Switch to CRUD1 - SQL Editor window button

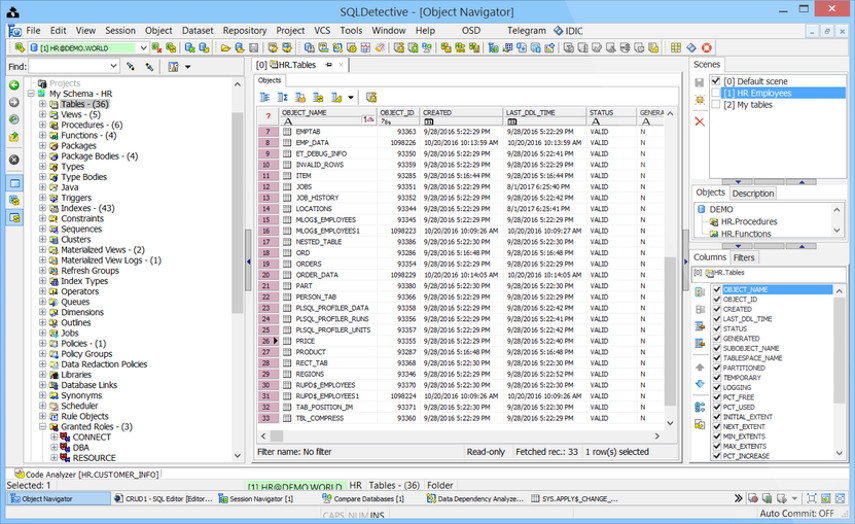[x=164, y=498]
